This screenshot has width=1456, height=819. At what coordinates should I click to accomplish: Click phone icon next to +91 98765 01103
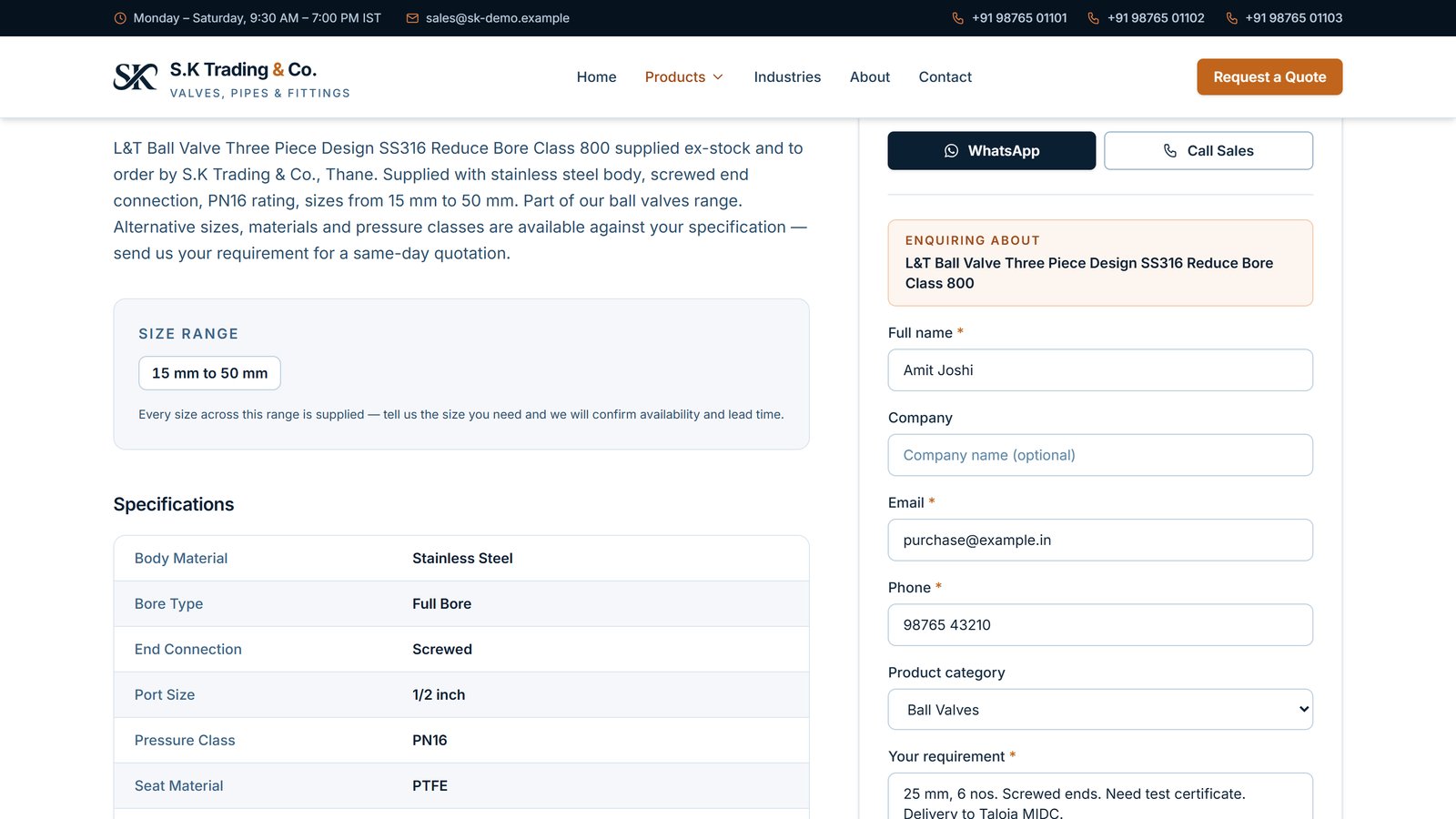click(x=1232, y=18)
